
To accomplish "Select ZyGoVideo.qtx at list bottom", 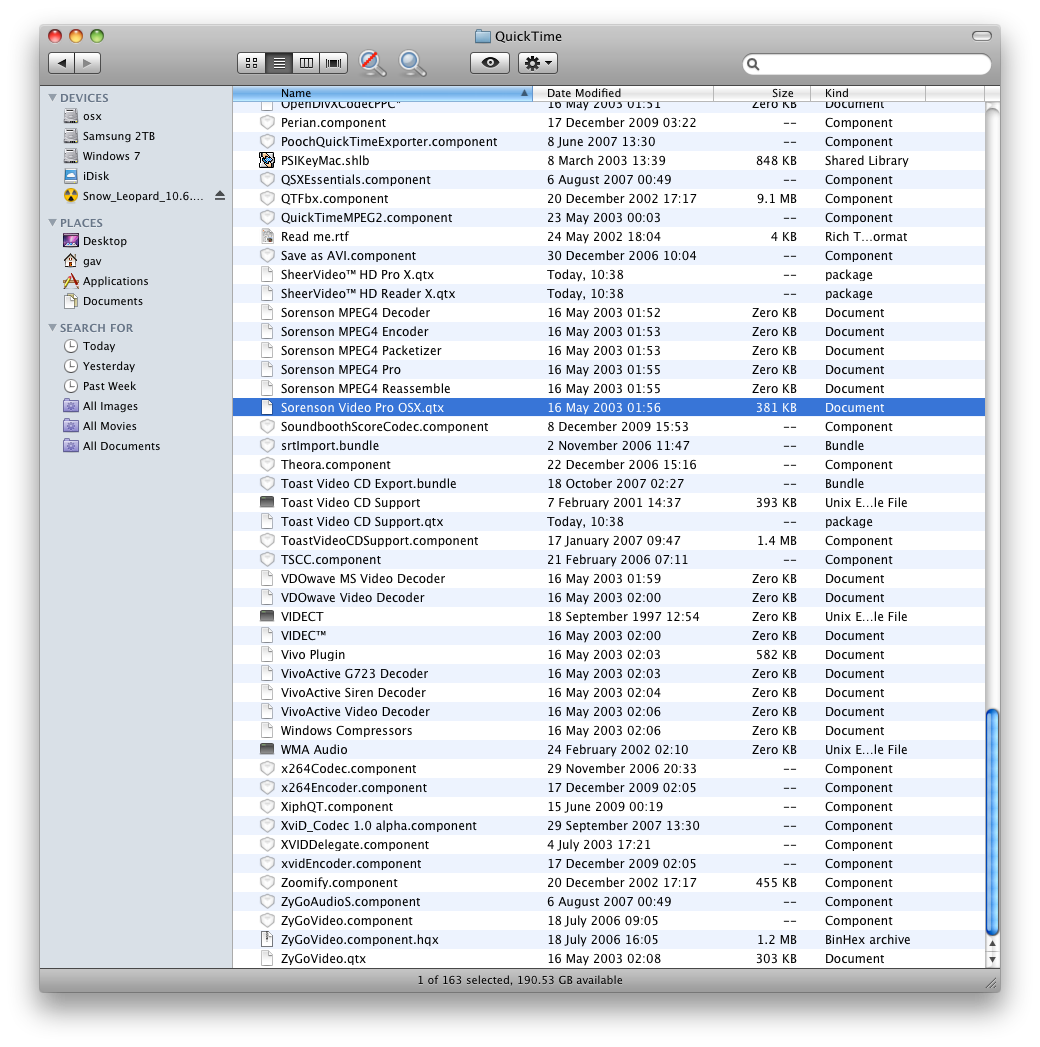I will click(609, 958).
